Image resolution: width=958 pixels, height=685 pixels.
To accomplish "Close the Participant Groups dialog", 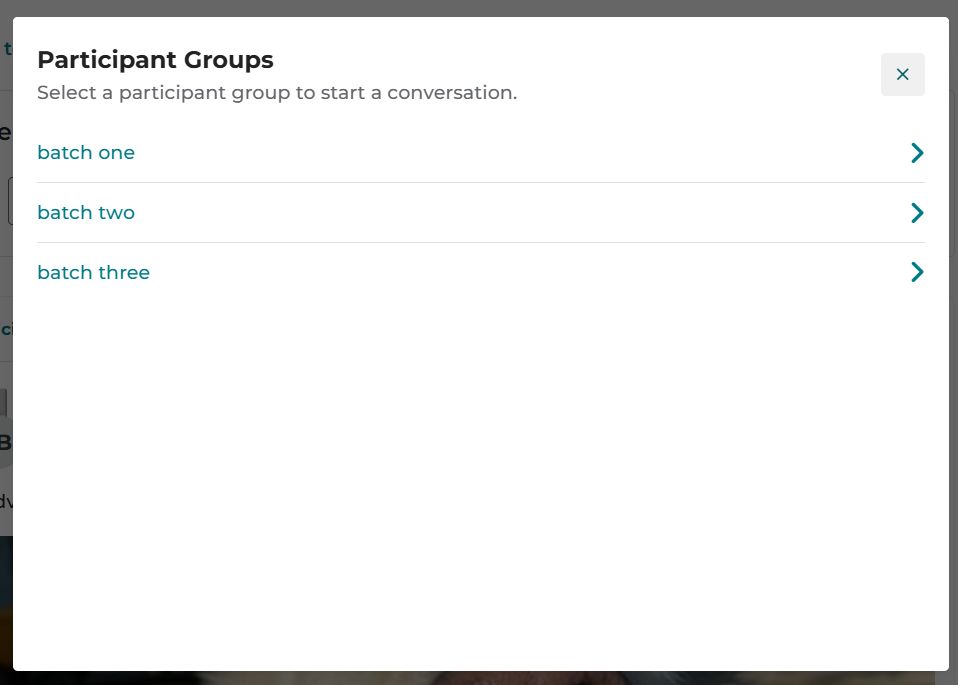I will [x=902, y=75].
